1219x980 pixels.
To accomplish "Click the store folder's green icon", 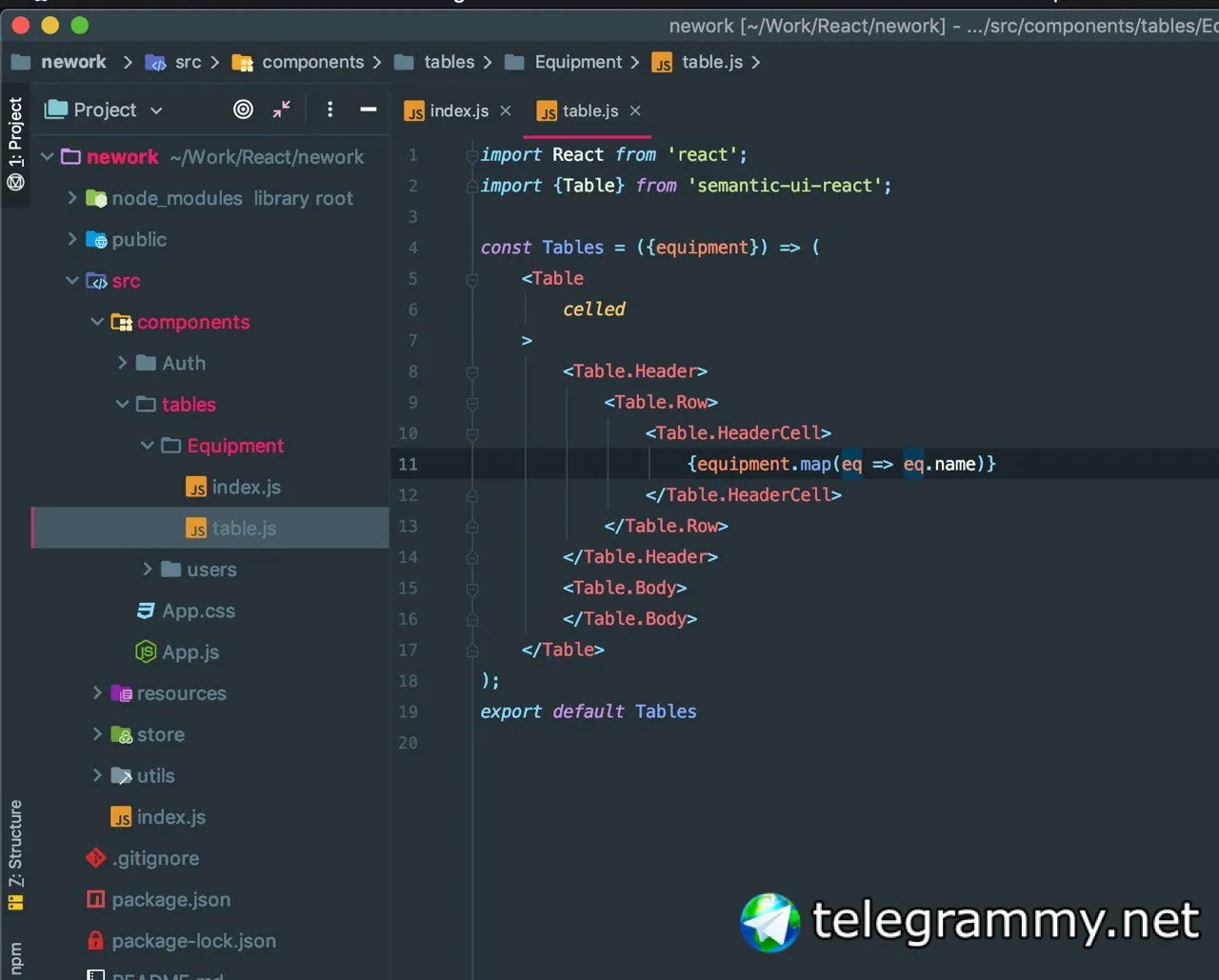I will pos(122,735).
